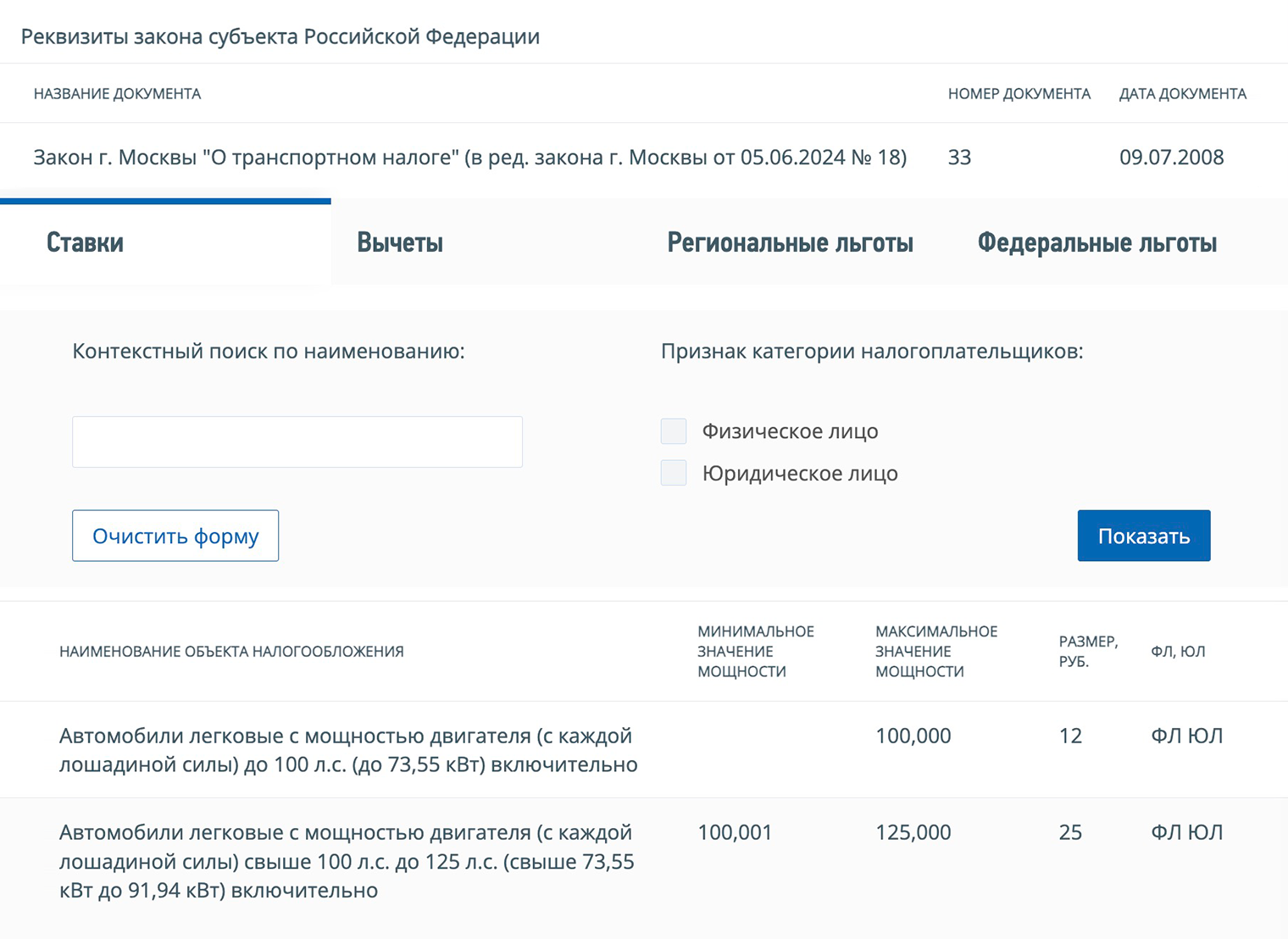Open the Региональные льготы tab

point(791,243)
